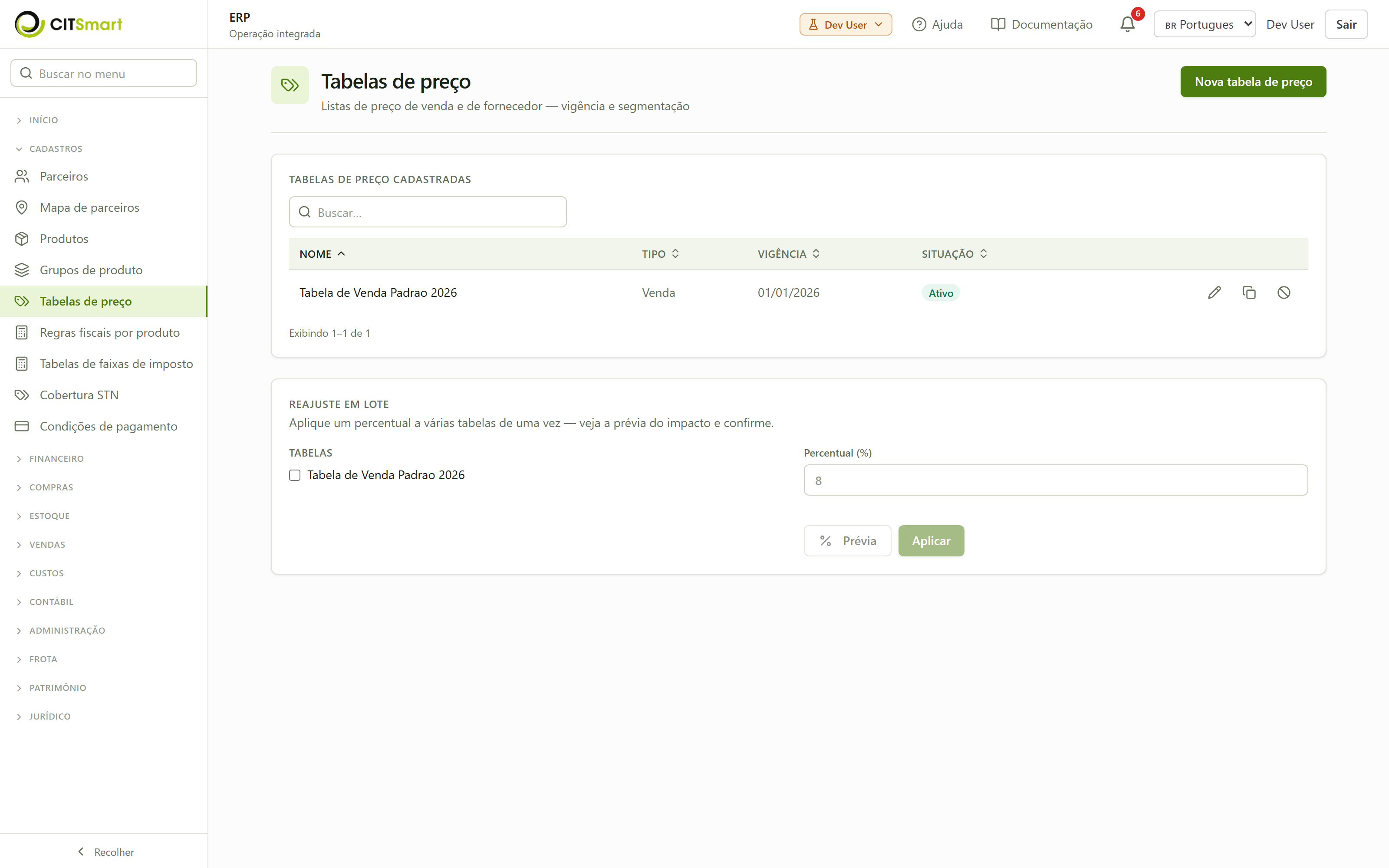Click the Aplicar button
This screenshot has height=868, width=1389.
point(931,541)
